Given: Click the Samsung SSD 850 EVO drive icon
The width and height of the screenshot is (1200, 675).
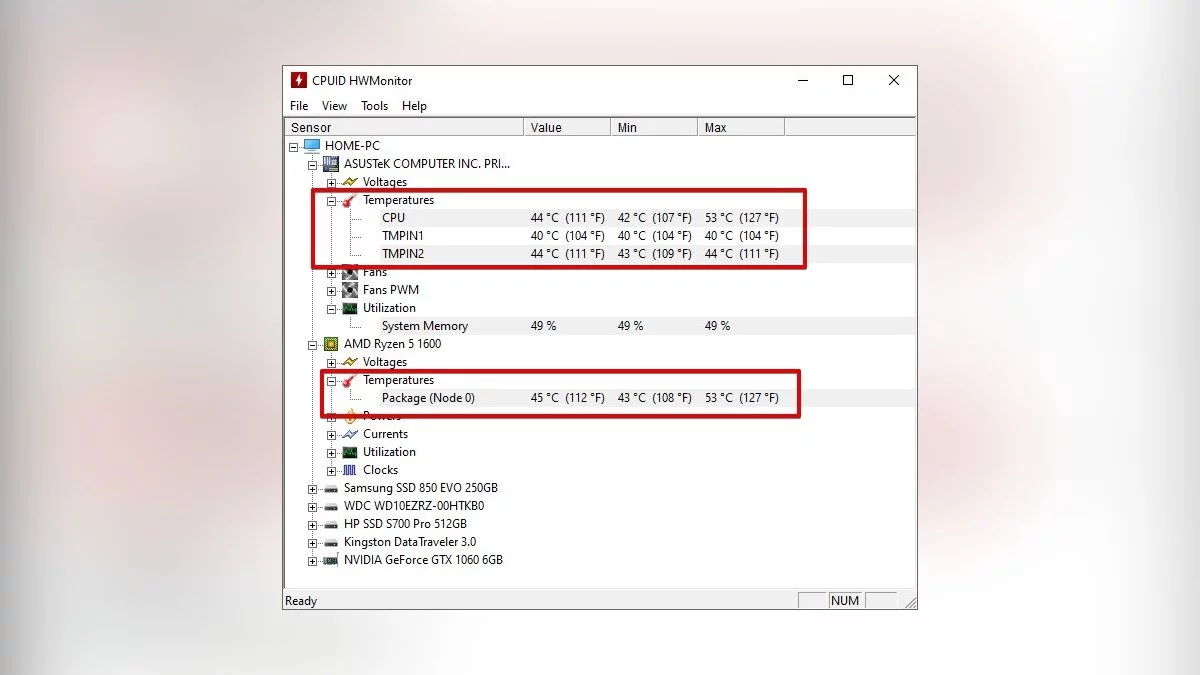Looking at the screenshot, I should tap(331, 488).
